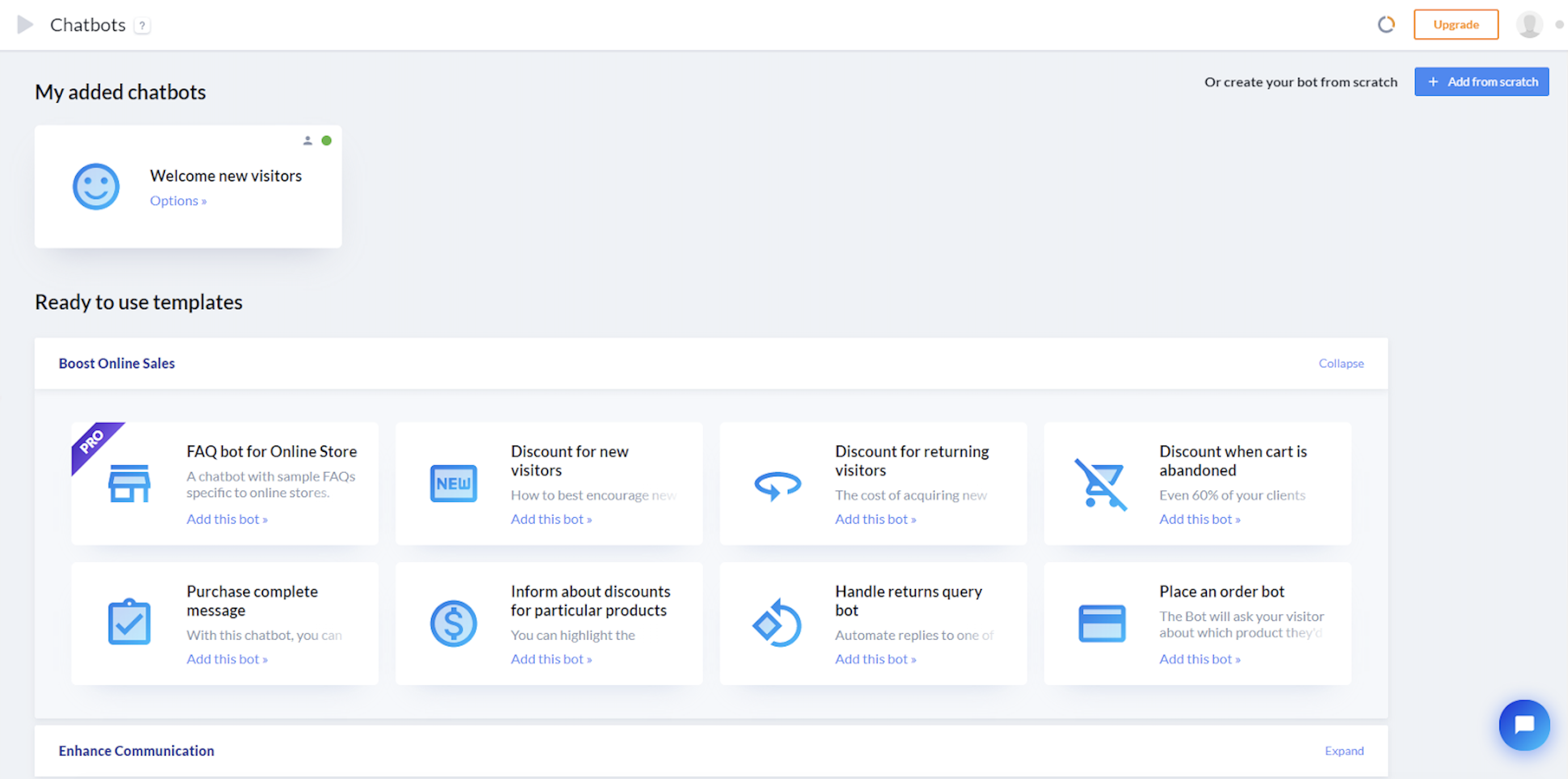
Task: Add the Inform about discounts bot
Action: click(551, 659)
